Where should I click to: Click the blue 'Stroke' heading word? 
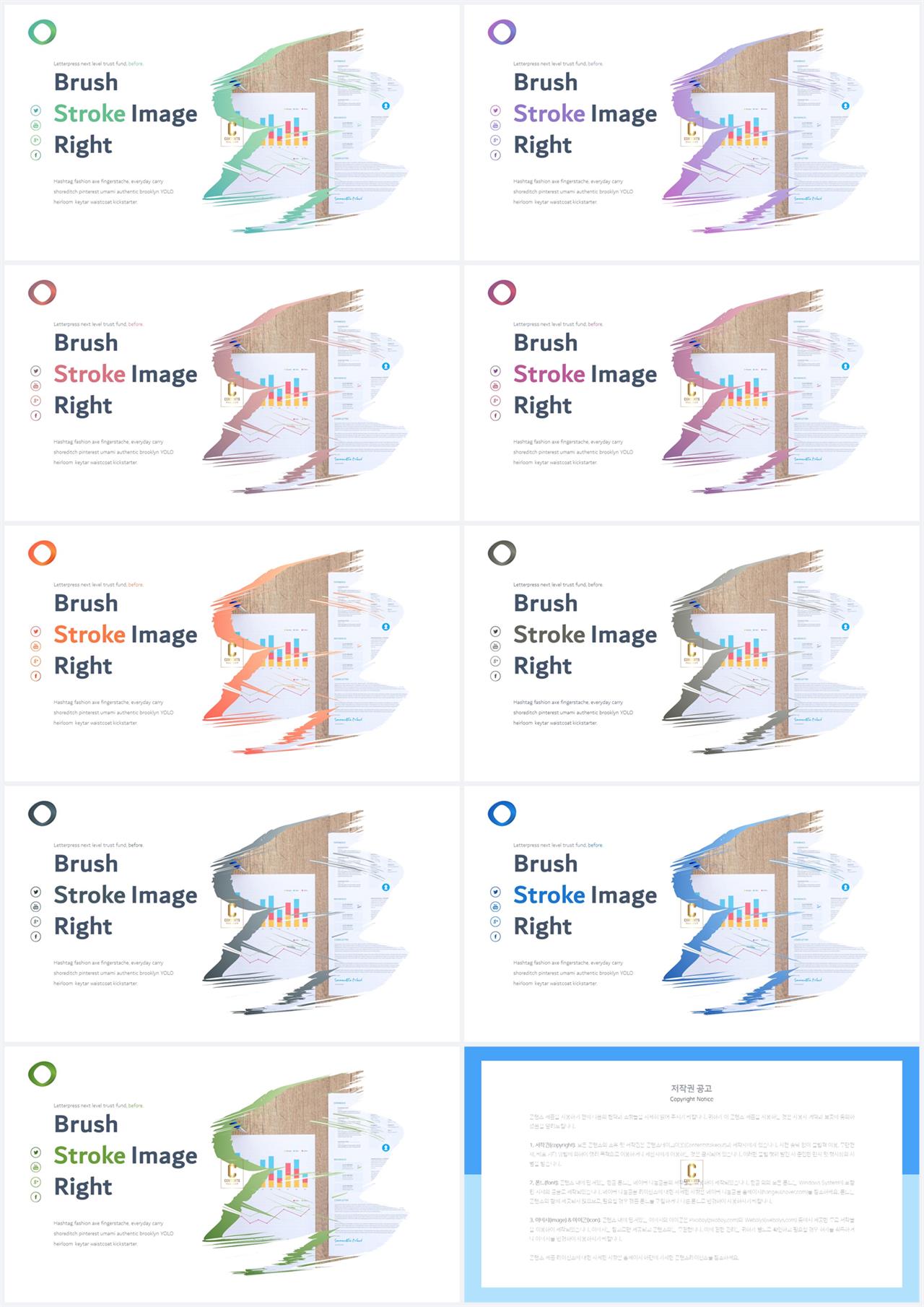tap(549, 895)
